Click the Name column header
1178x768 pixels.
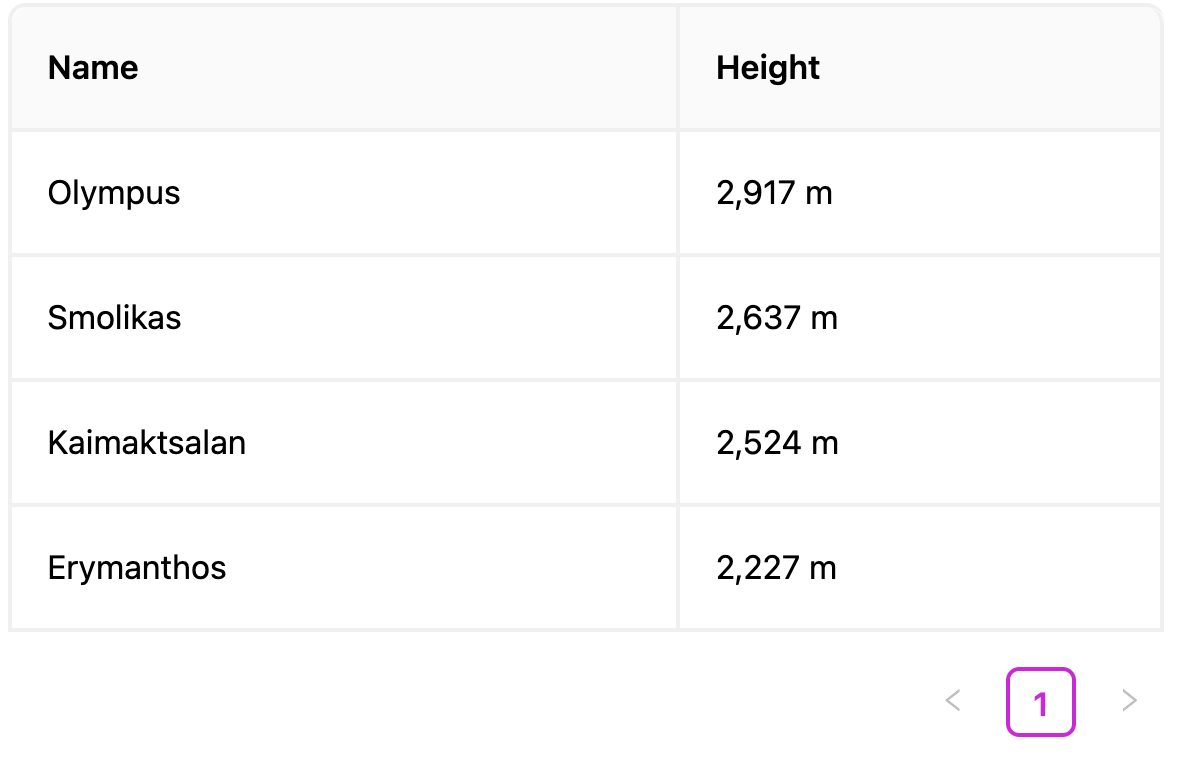(93, 68)
